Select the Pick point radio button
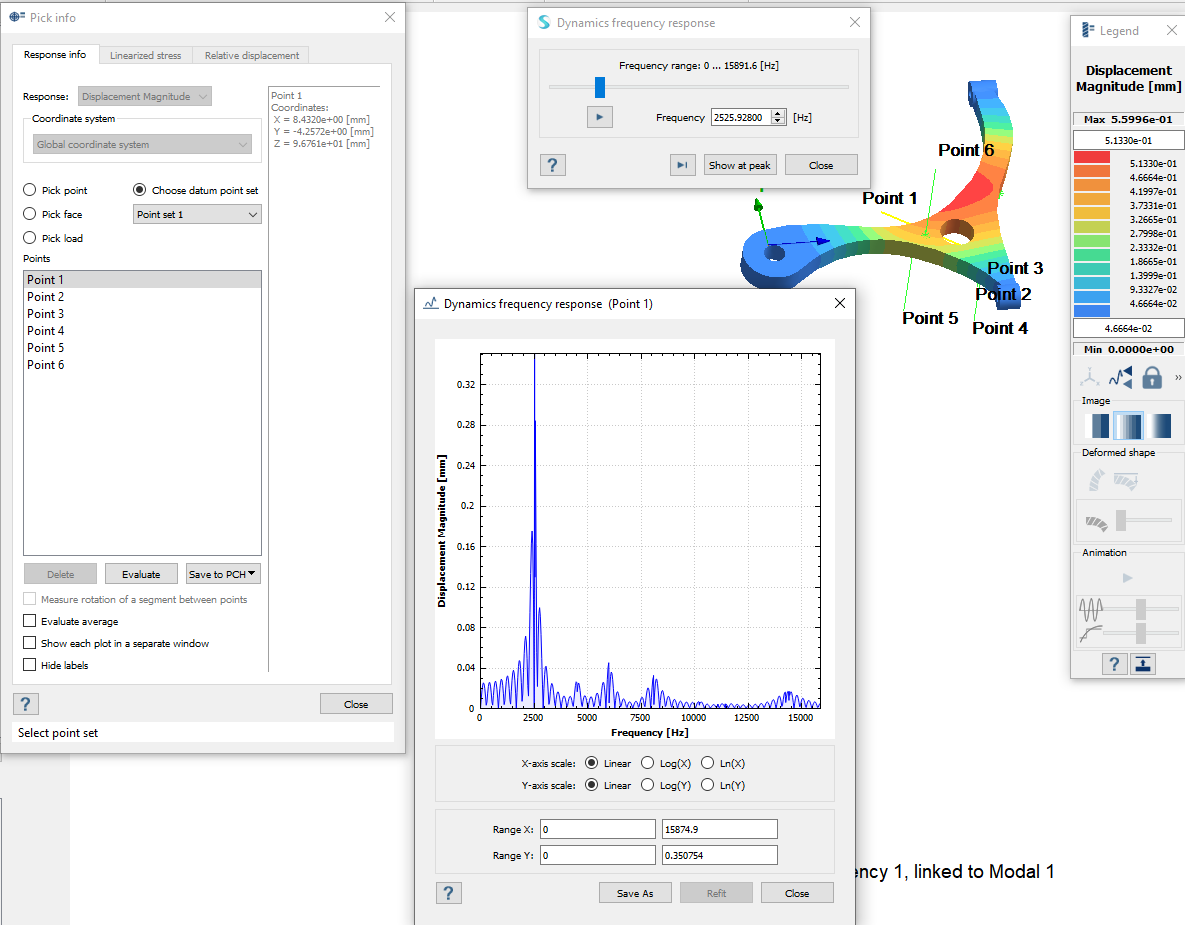1185x925 pixels. click(x=29, y=190)
